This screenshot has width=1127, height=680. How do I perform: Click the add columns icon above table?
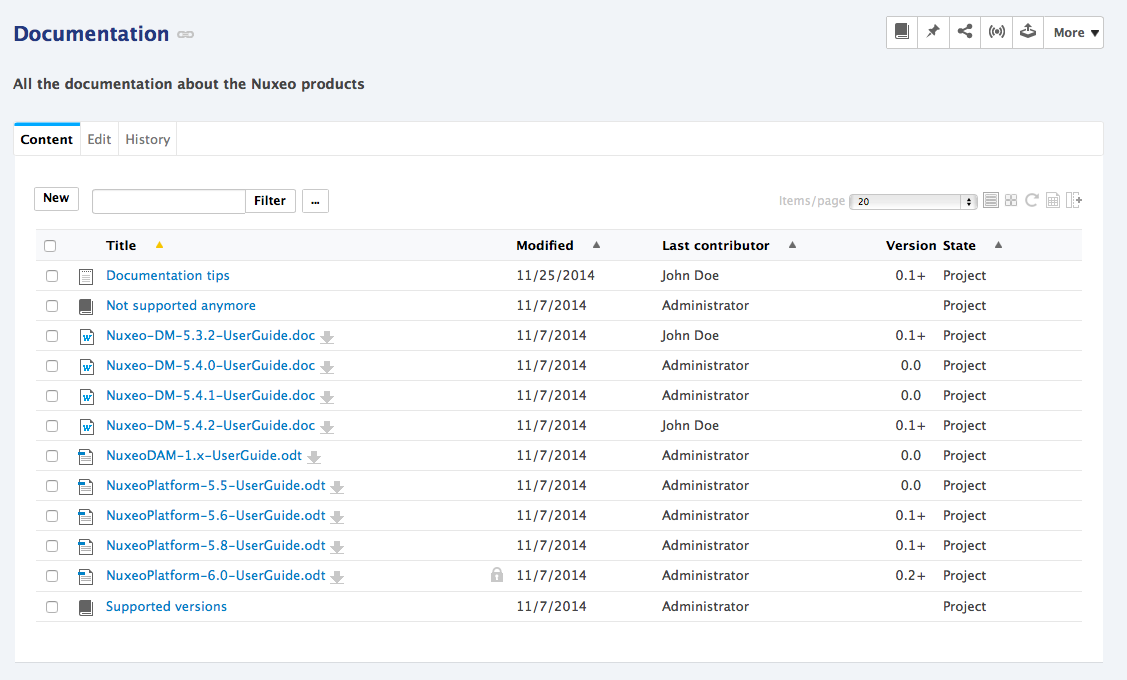tap(1074, 201)
